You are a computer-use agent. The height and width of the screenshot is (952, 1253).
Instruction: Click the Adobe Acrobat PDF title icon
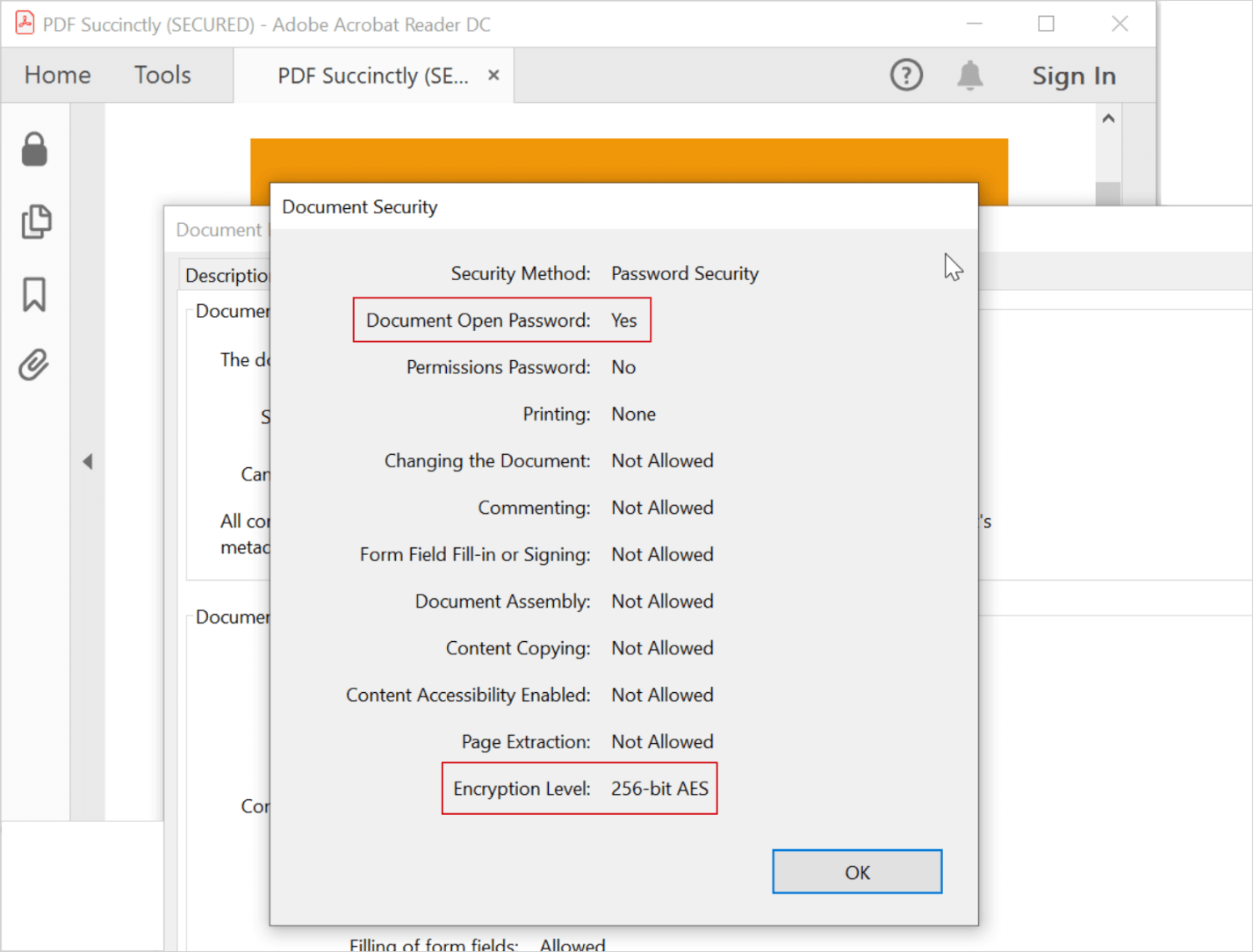point(25,23)
